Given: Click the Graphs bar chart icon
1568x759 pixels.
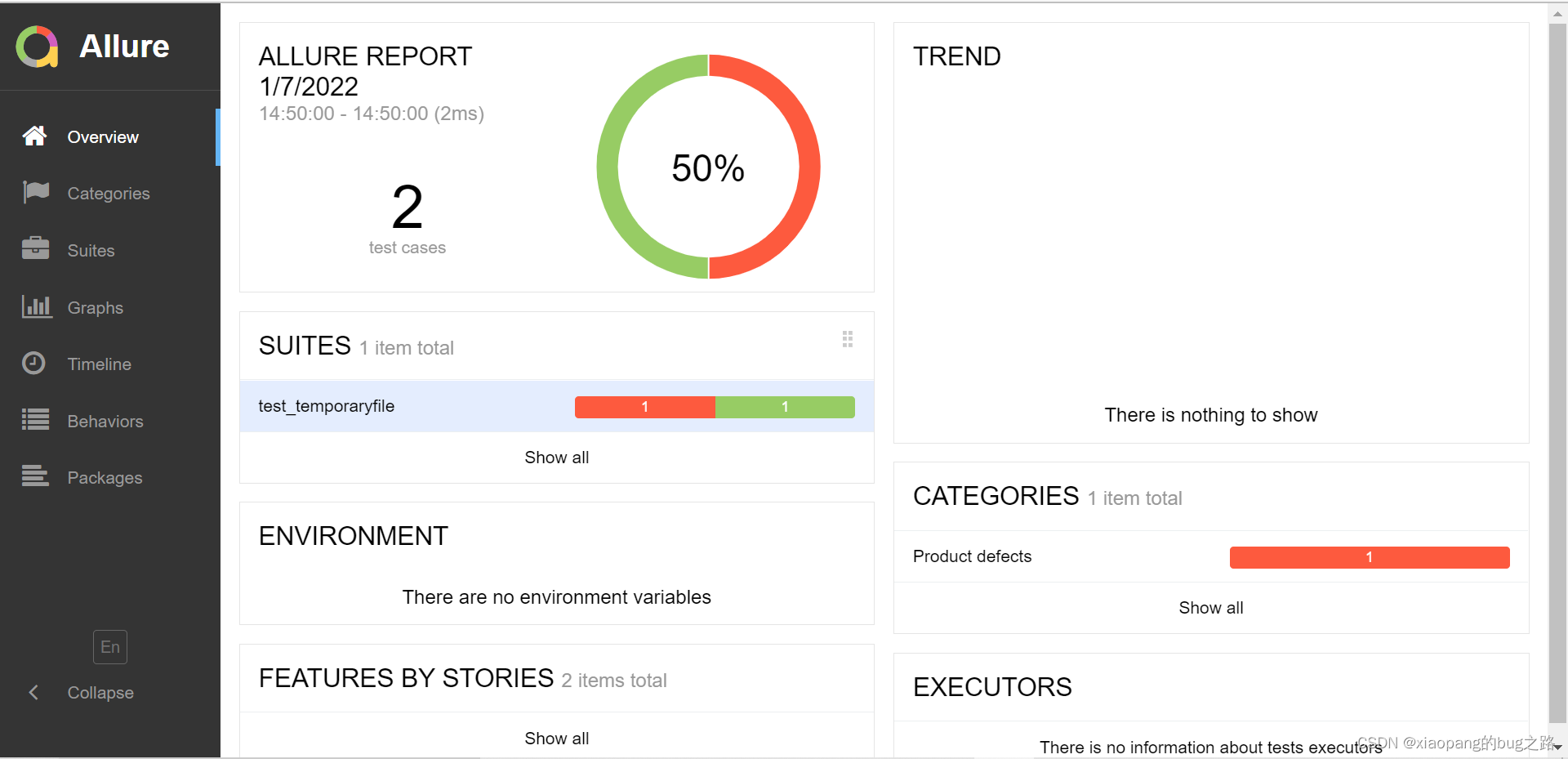Looking at the screenshot, I should coord(37,306).
